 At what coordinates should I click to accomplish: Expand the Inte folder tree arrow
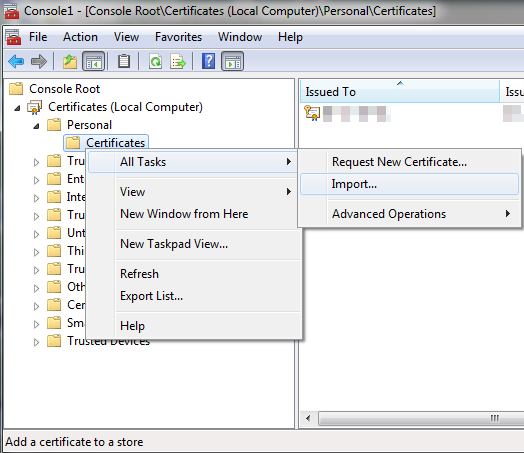pyautogui.click(x=36, y=198)
